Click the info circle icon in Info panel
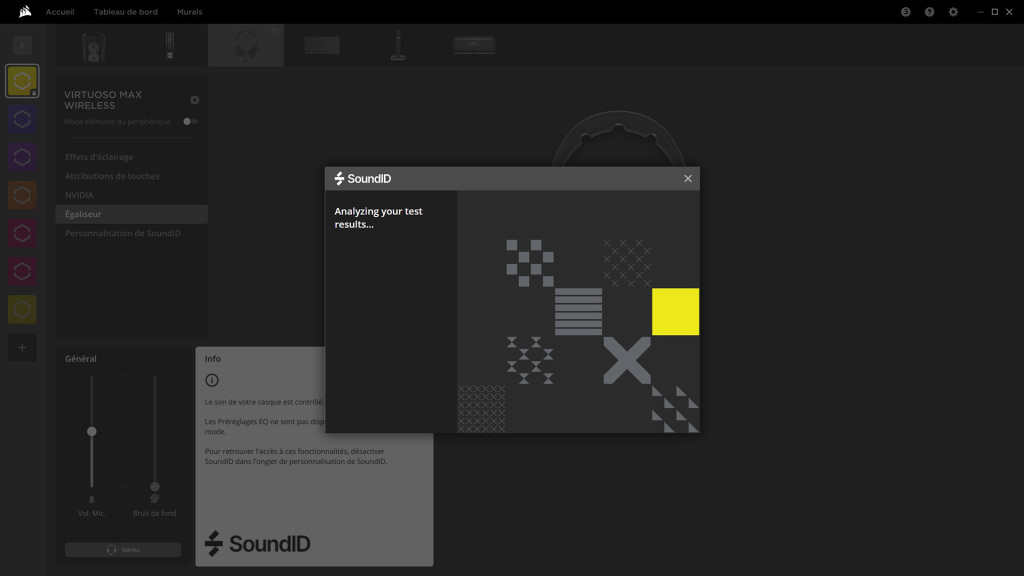1024x576 pixels. (212, 380)
